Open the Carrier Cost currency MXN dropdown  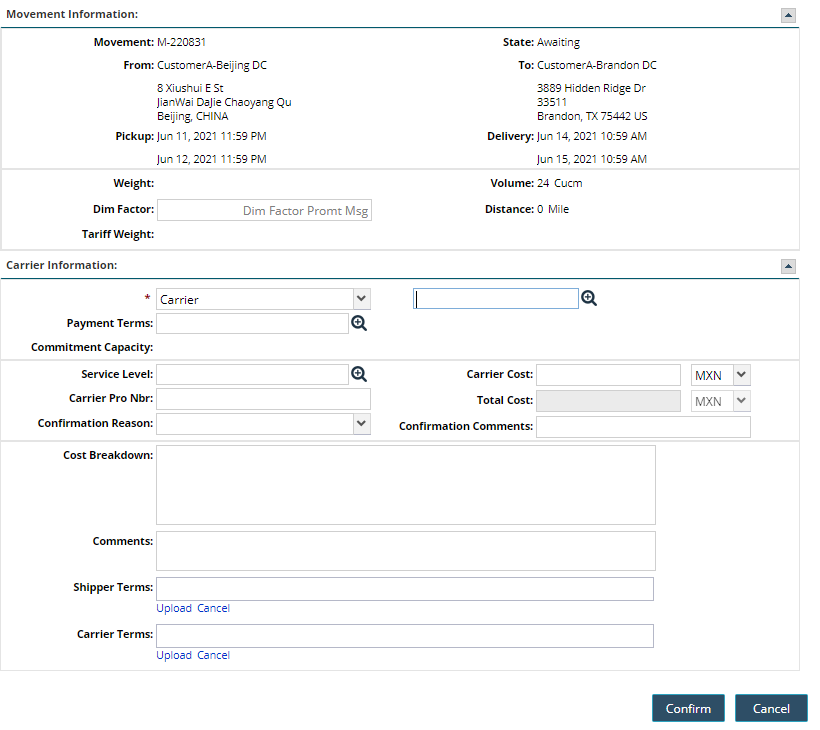pyautogui.click(x=720, y=375)
